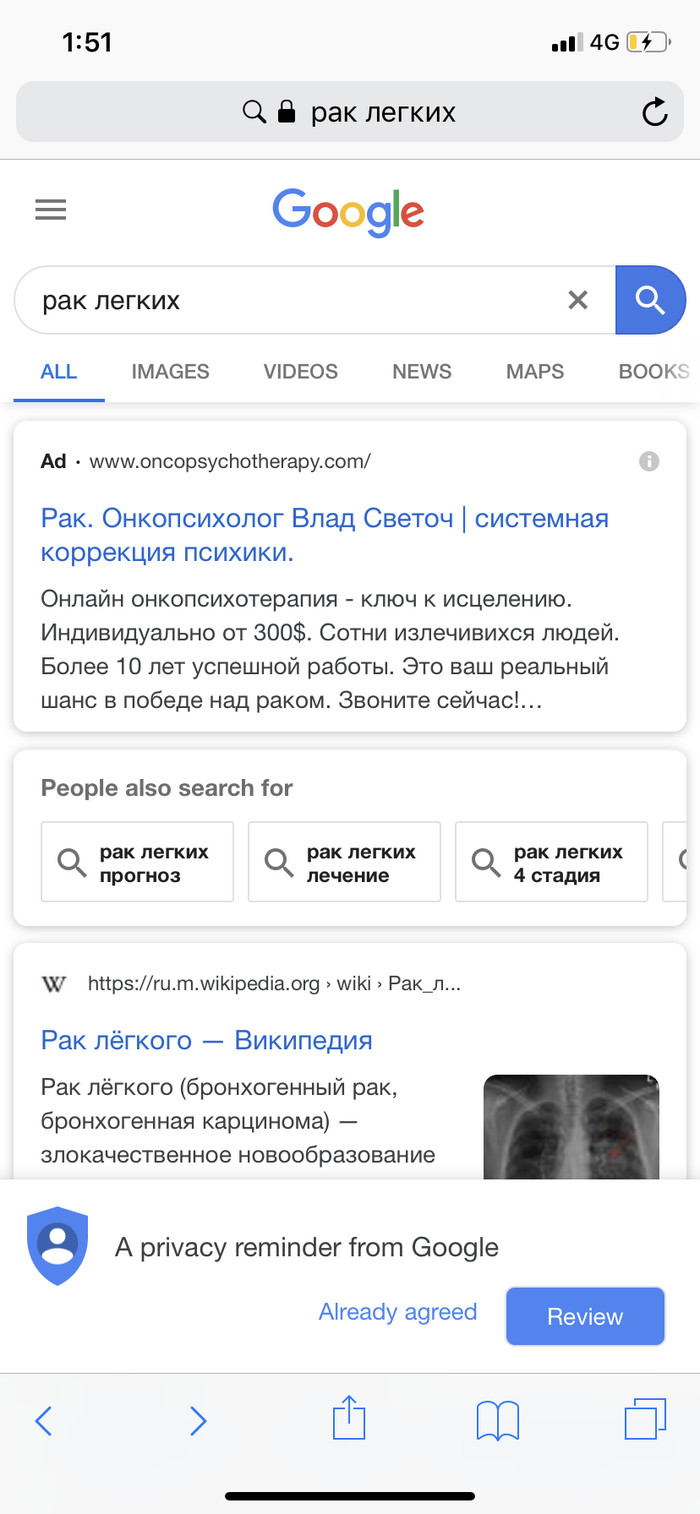
Task: Open the News results tab
Action: (x=421, y=372)
